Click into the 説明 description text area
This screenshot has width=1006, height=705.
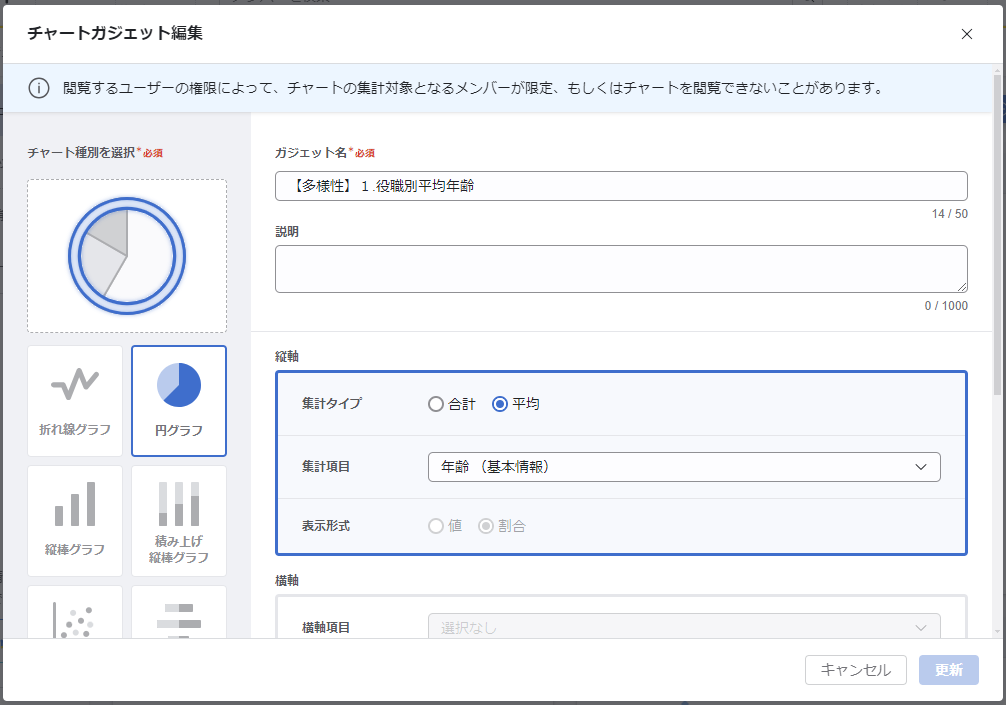tap(621, 269)
